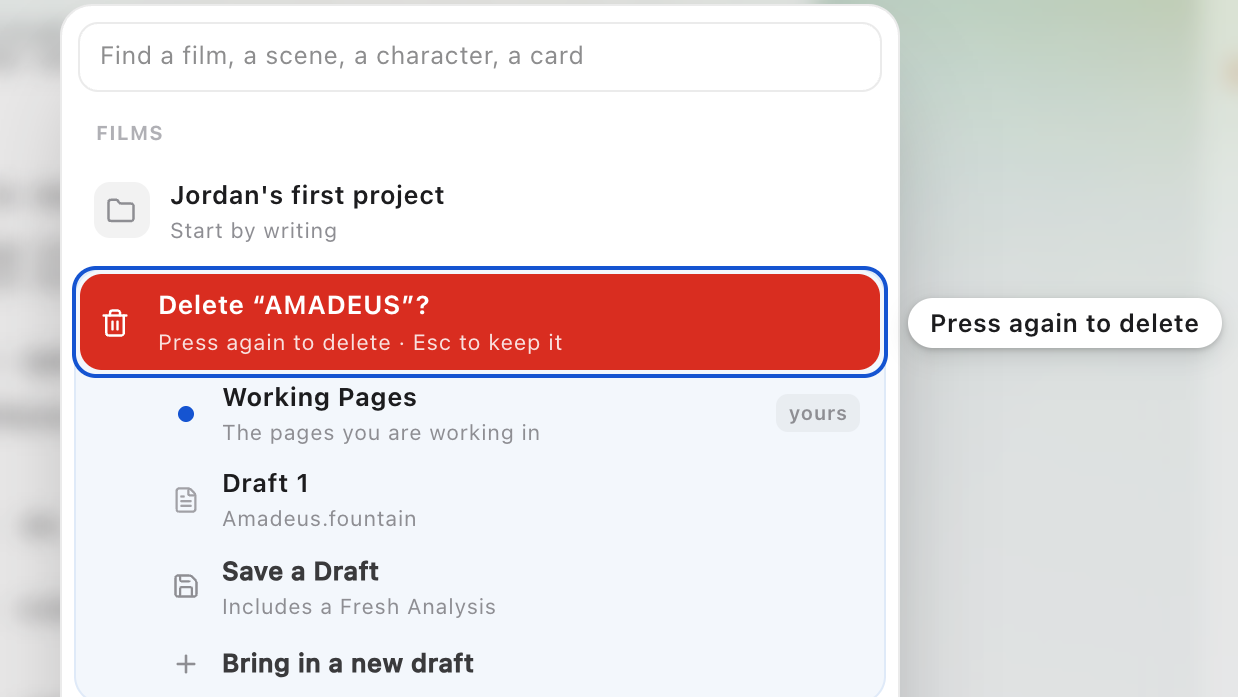
Task: Click the folder icon for Jordan's first project
Action: point(122,210)
